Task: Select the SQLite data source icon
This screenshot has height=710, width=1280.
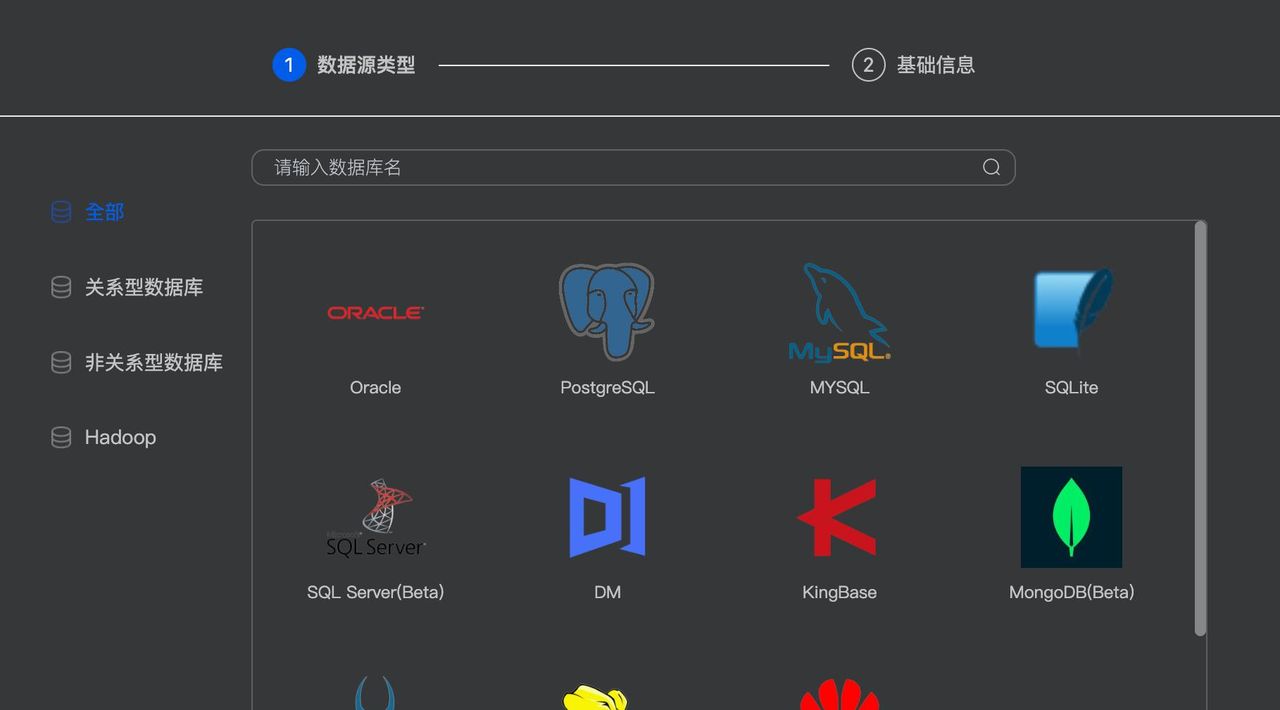Action: tap(1071, 310)
